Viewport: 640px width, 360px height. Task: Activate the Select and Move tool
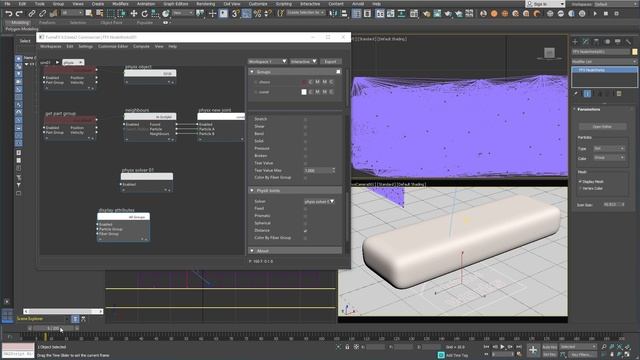[x=133, y=14]
